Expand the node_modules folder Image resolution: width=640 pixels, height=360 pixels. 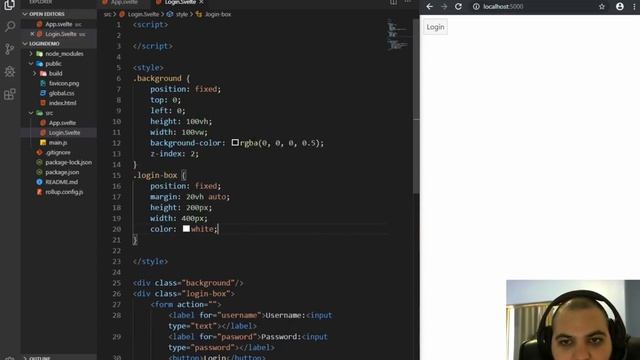[31, 53]
